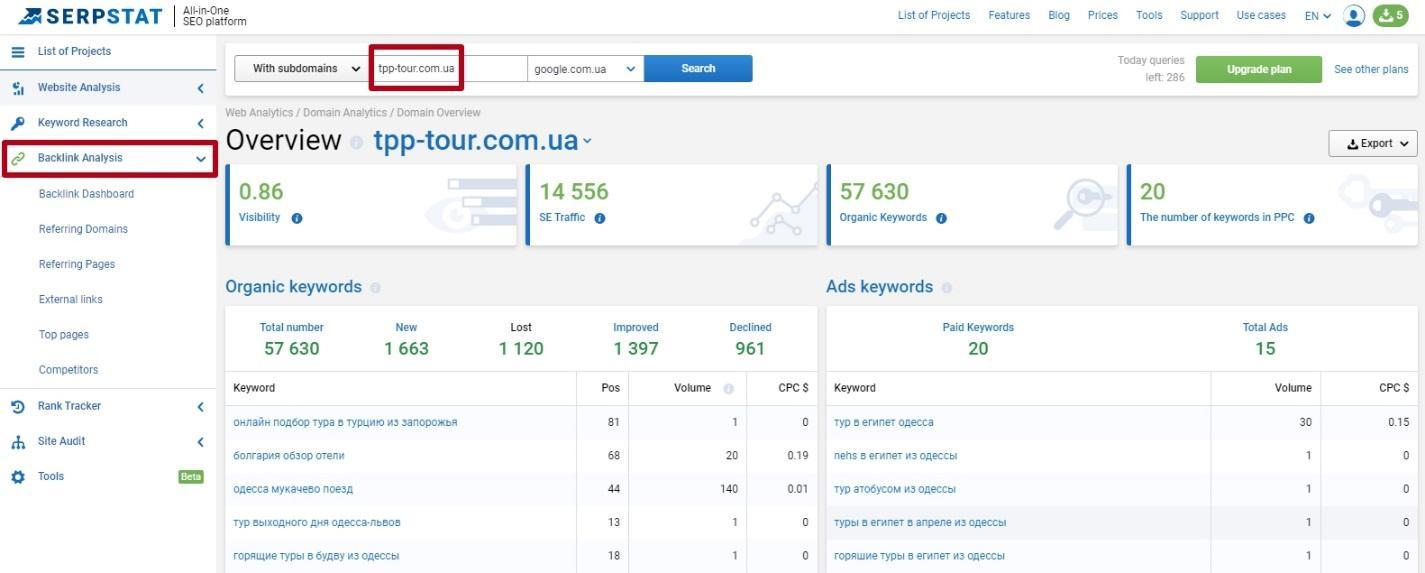Click the Keyword Research key icon

pos(18,123)
